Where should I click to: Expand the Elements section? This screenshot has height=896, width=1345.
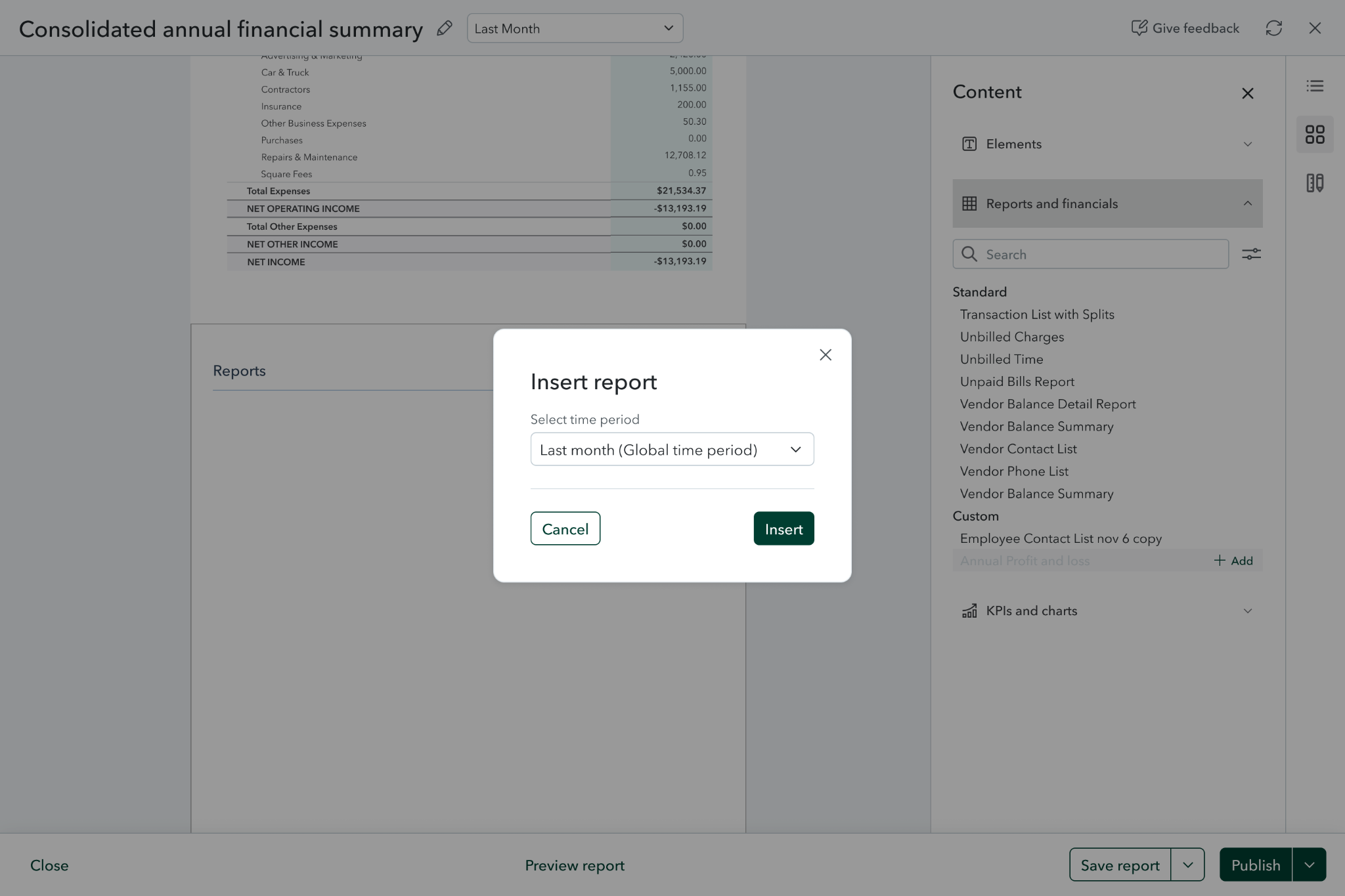click(1107, 144)
